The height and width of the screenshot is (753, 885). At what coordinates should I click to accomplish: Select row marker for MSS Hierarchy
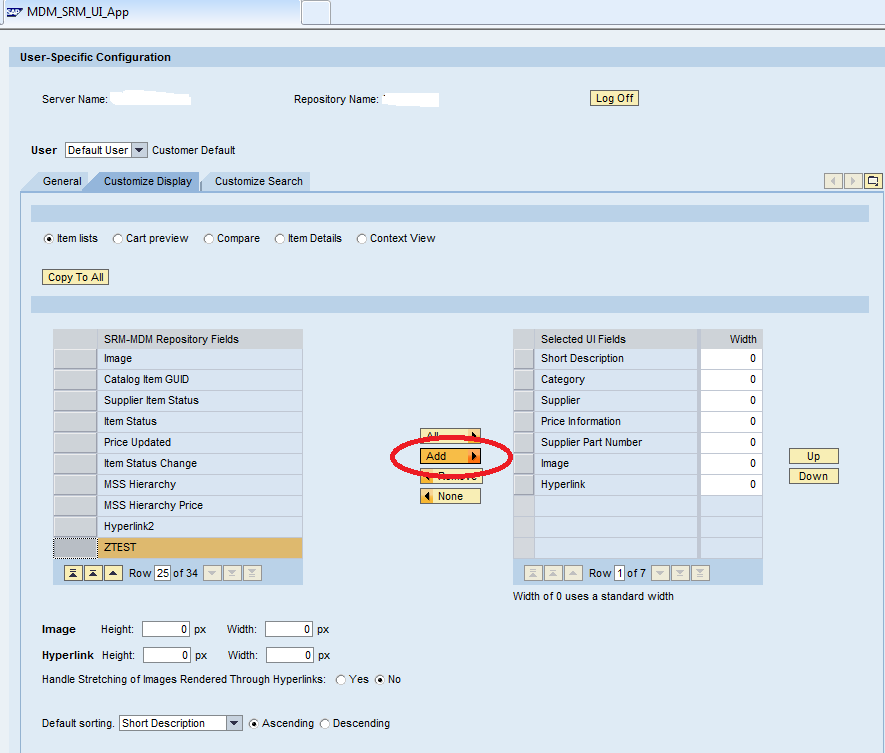75,485
